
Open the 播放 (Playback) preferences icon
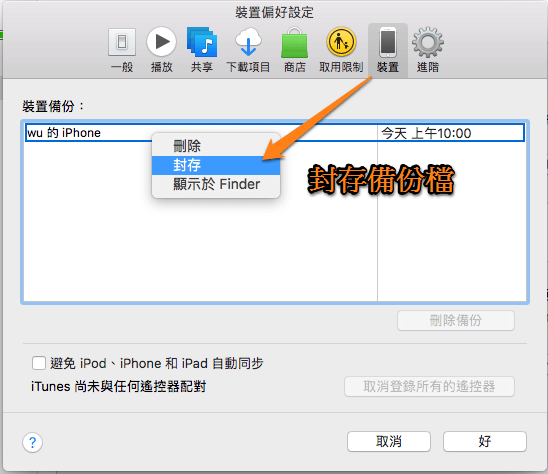pyautogui.click(x=161, y=42)
